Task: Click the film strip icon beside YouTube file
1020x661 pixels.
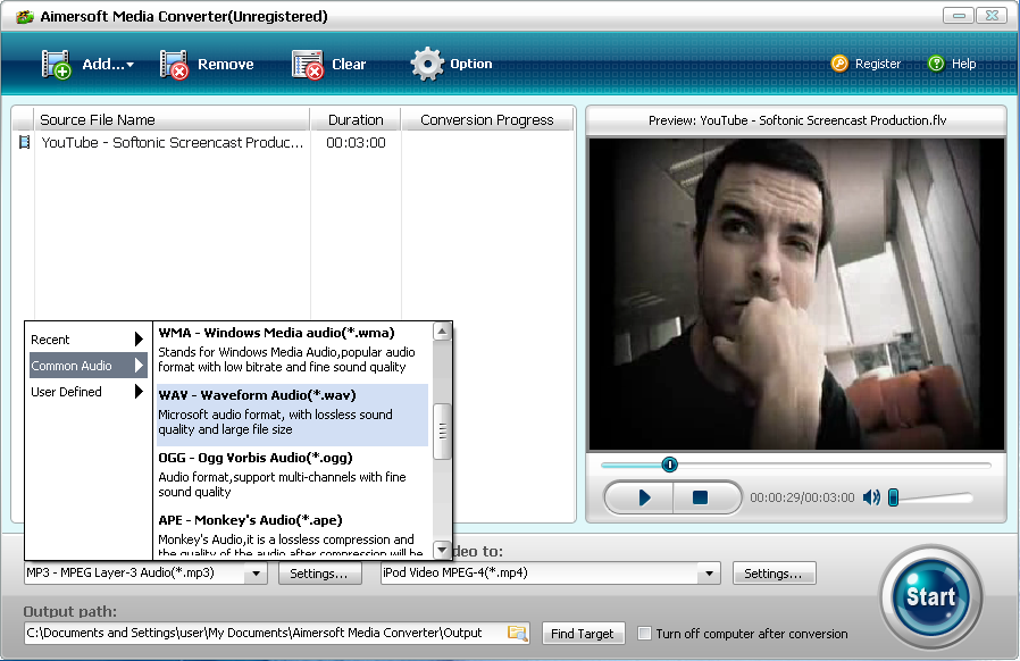Action: click(24, 142)
